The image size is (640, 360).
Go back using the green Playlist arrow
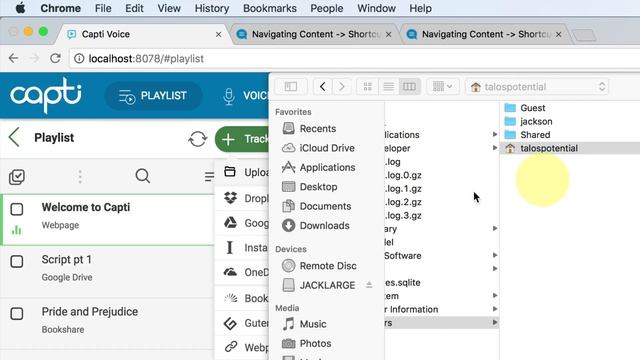14,137
